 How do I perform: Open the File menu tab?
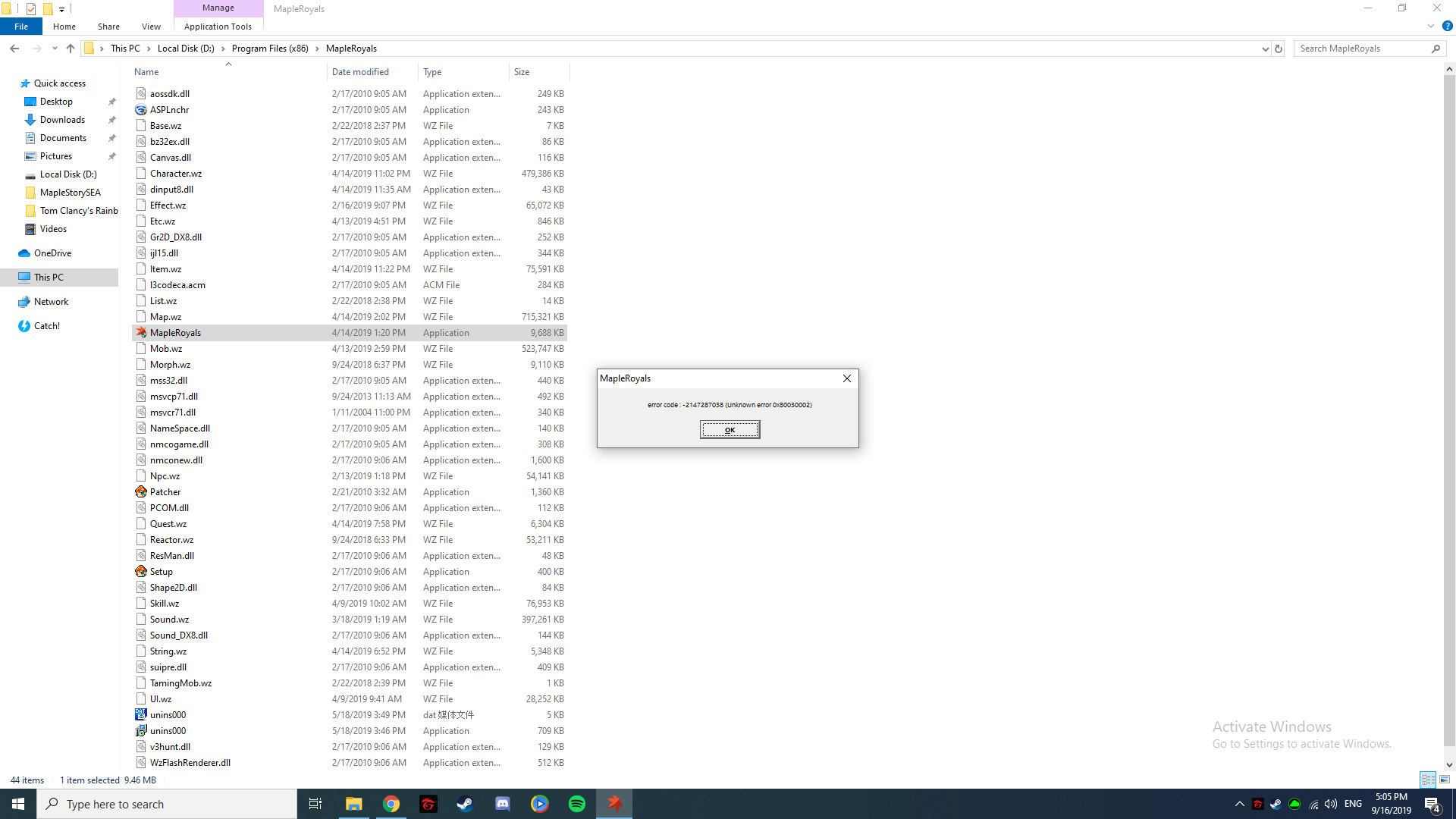click(x=21, y=27)
